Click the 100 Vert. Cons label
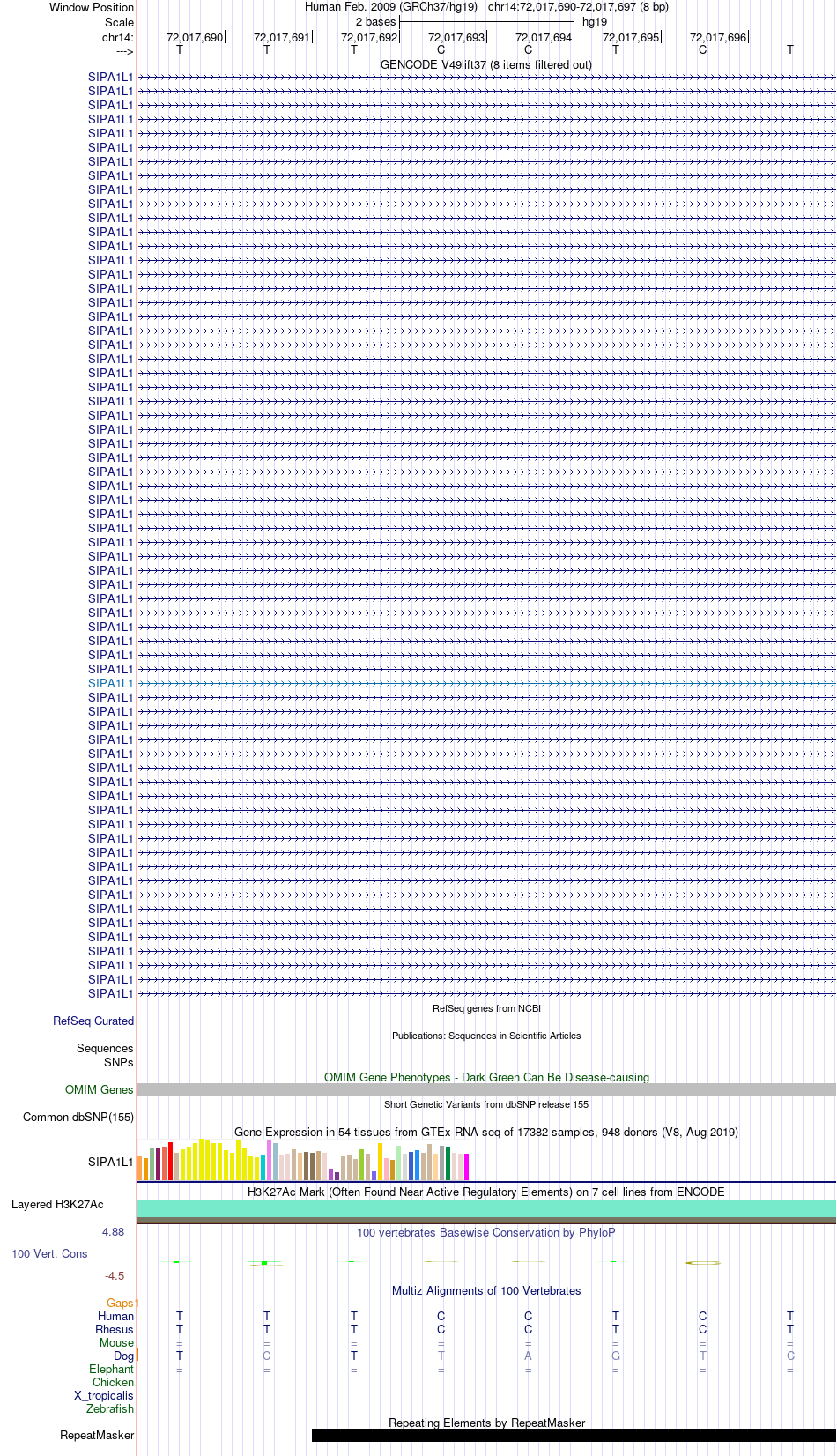Image resolution: width=837 pixels, height=1456 pixels. point(49,1253)
